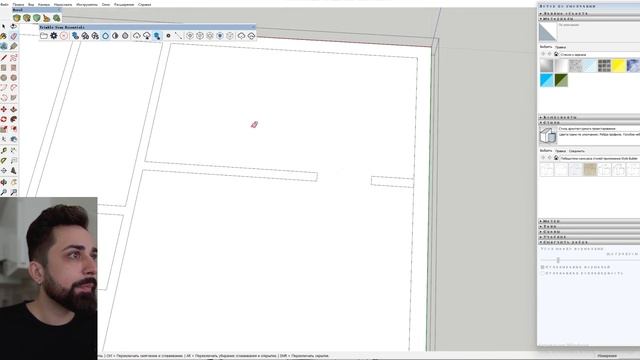This screenshot has width=640, height=360.
Task: Select the Circle tool
Action: (x=4, y=77)
